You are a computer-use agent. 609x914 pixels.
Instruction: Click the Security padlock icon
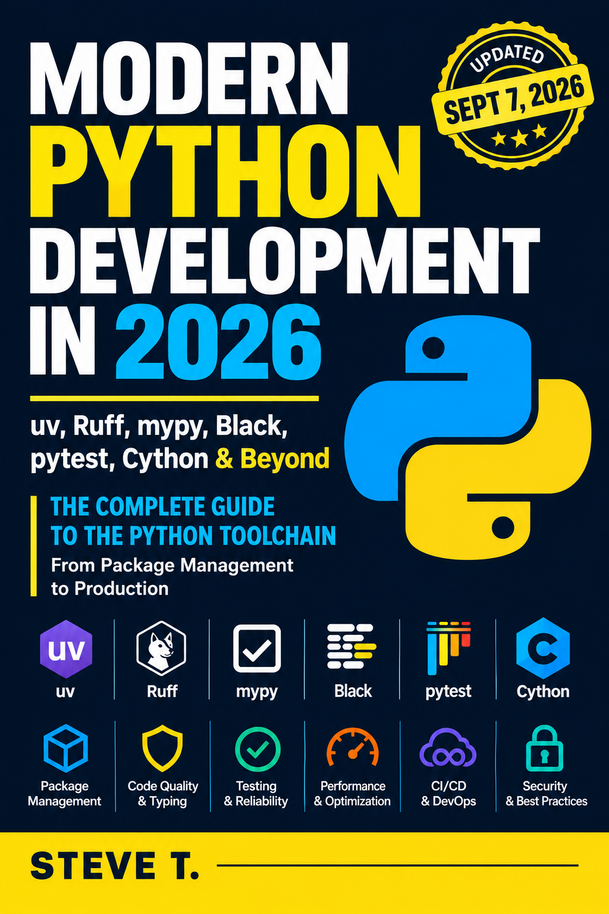(544, 748)
